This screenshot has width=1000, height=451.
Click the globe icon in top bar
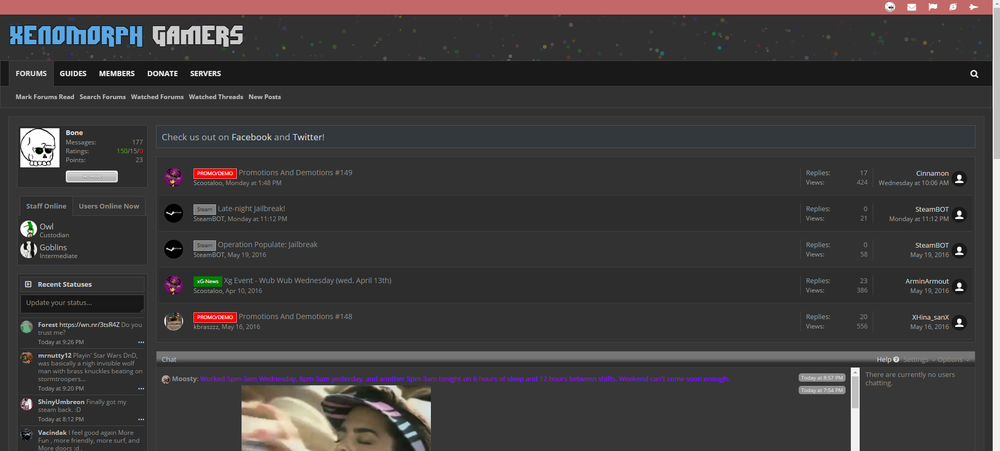[952, 7]
